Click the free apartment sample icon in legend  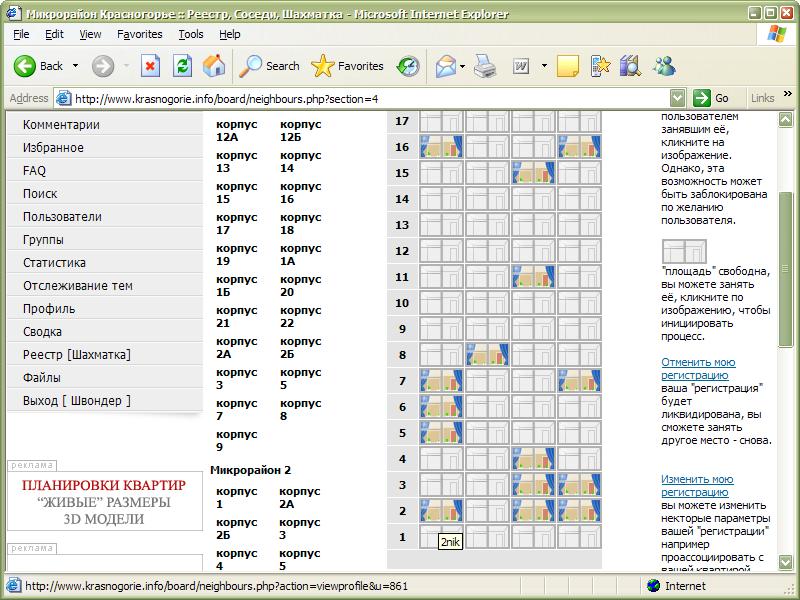684,252
